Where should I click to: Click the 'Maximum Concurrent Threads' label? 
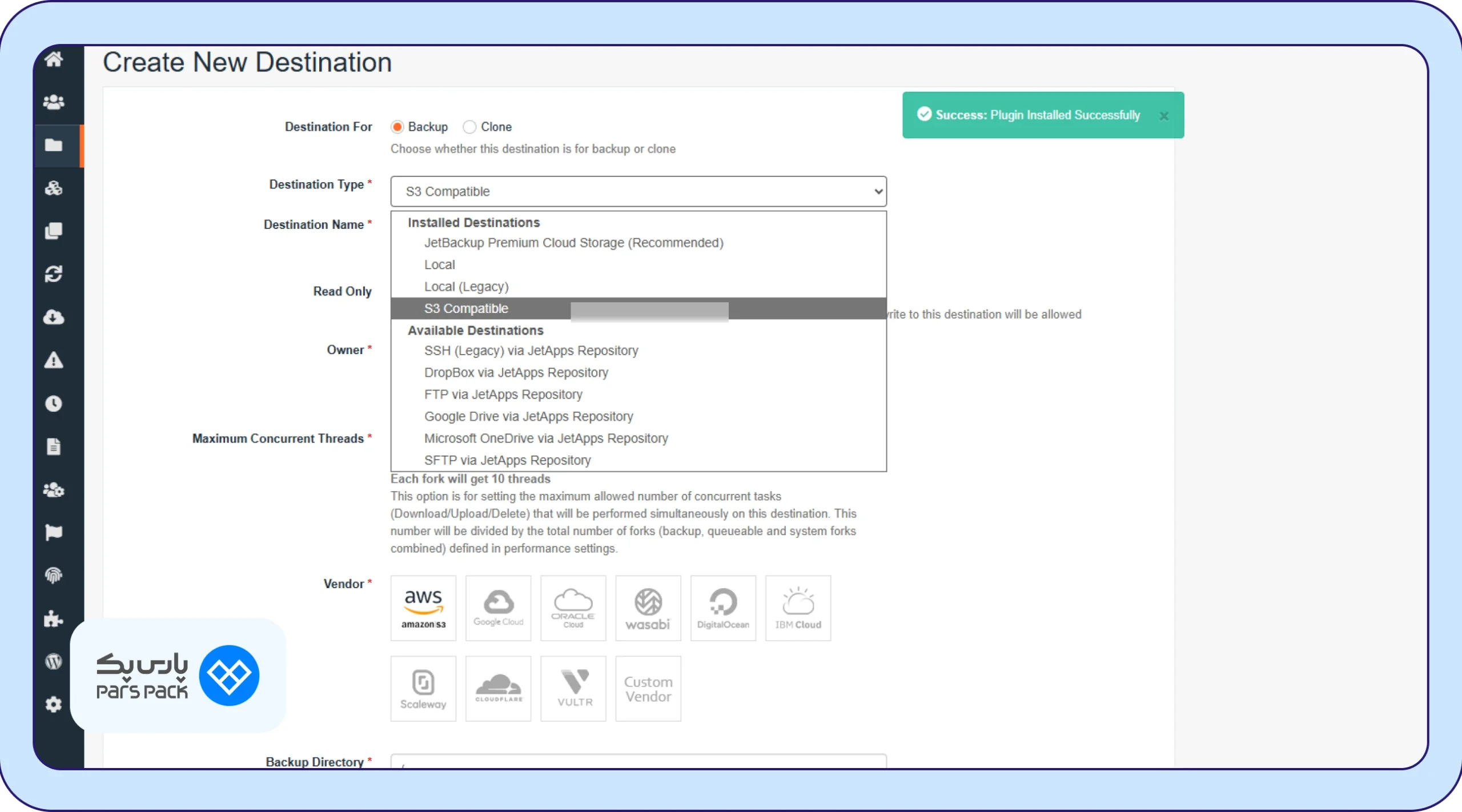pos(278,438)
